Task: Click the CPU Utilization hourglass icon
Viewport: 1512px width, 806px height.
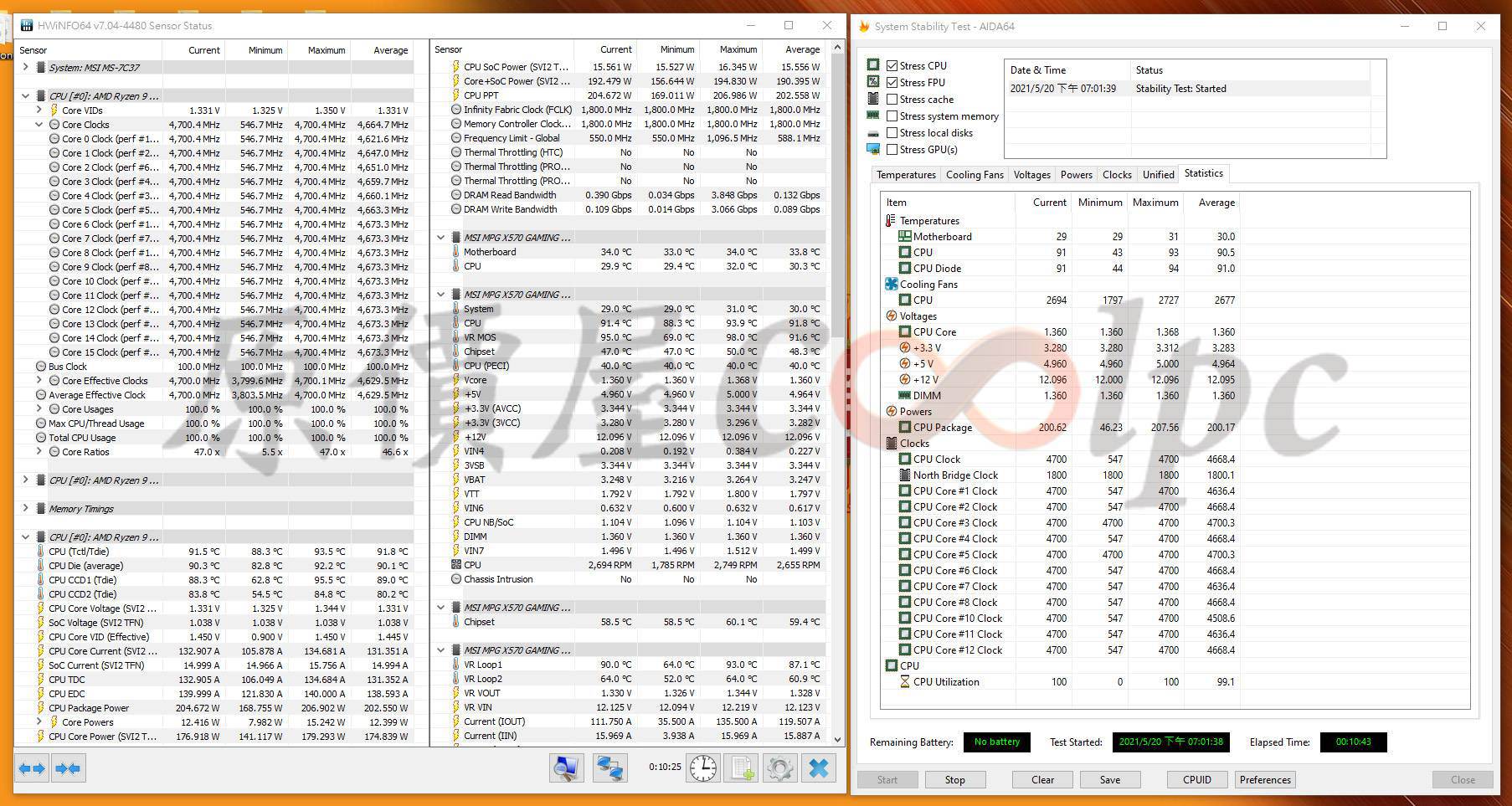Action: 904,682
